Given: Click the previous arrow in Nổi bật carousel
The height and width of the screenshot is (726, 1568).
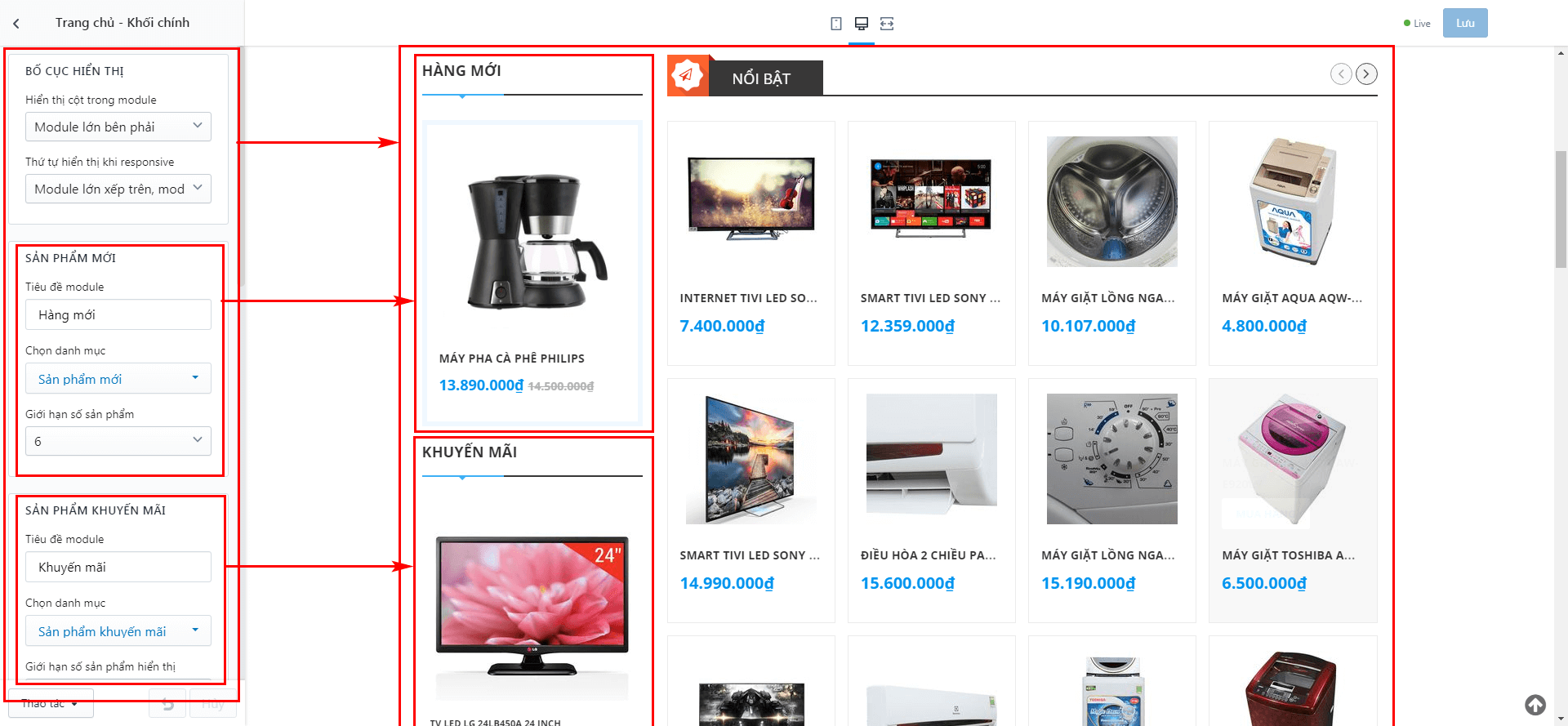Looking at the screenshot, I should 1341,74.
